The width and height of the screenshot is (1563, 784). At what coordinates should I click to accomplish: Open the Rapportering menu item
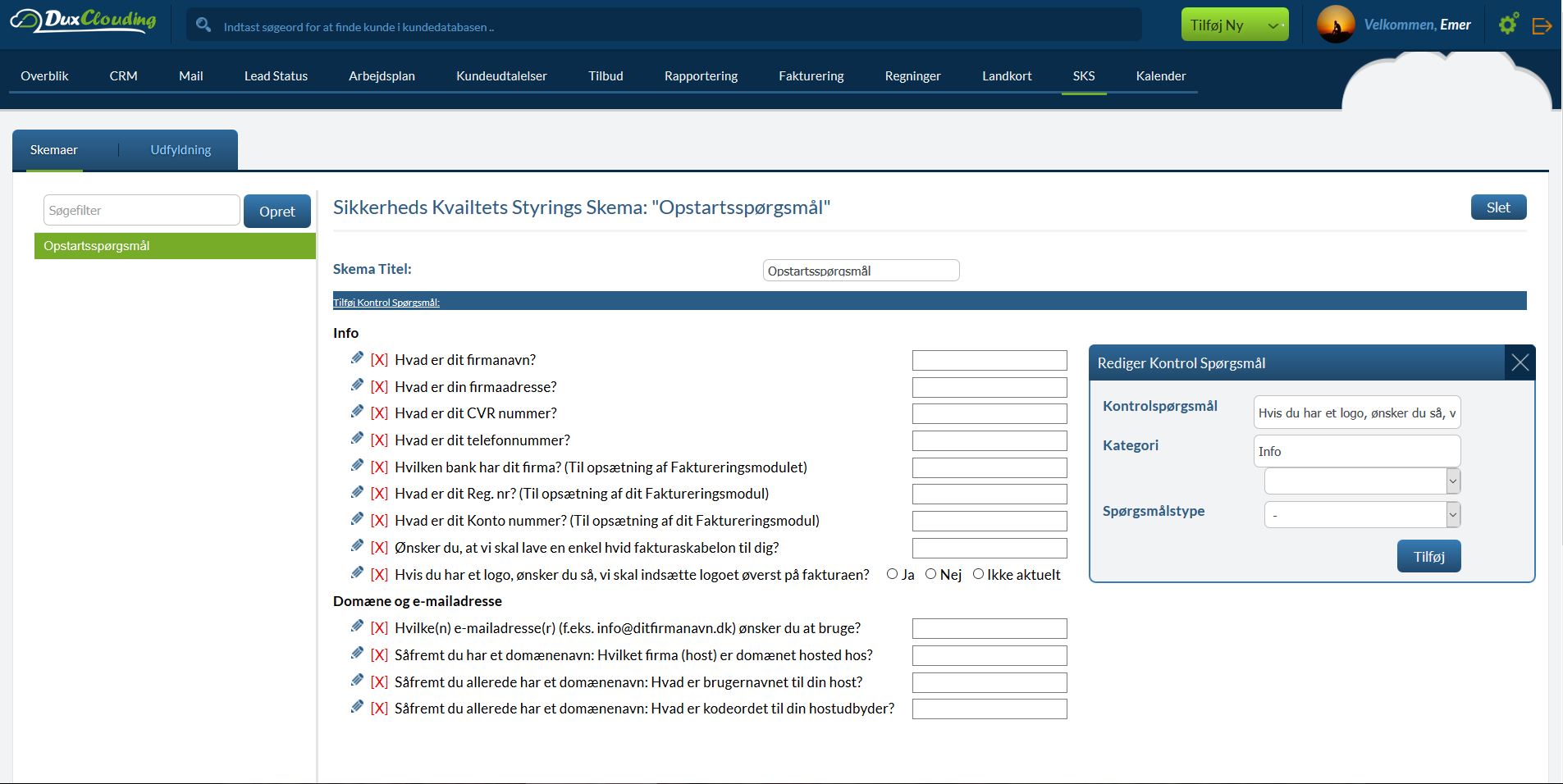(x=701, y=75)
